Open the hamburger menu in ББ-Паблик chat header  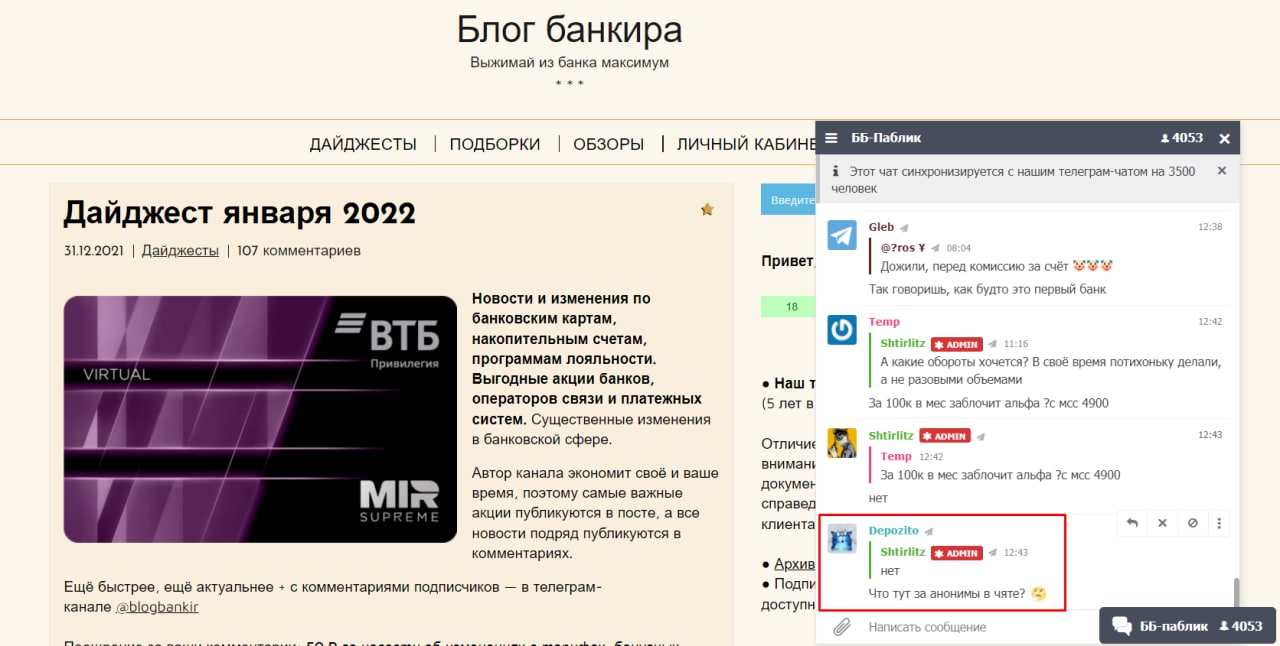tap(831, 138)
